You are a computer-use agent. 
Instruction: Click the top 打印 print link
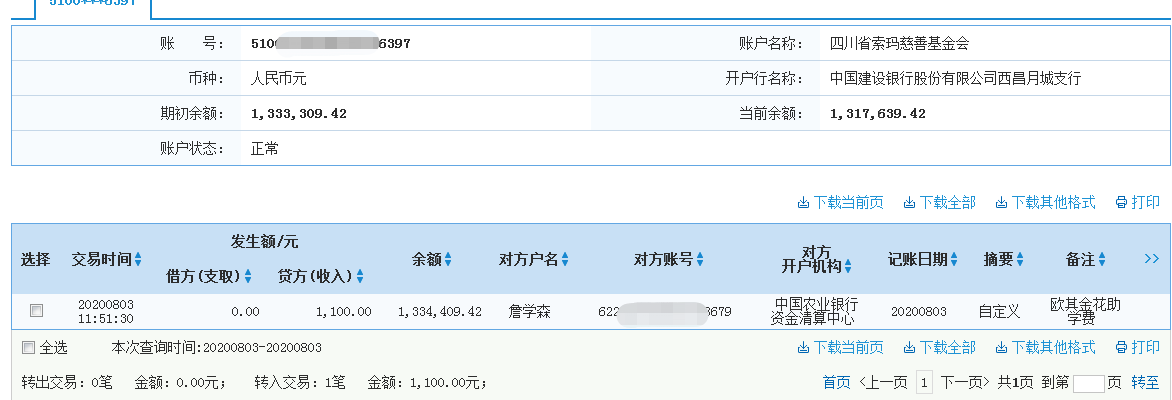point(1138,202)
